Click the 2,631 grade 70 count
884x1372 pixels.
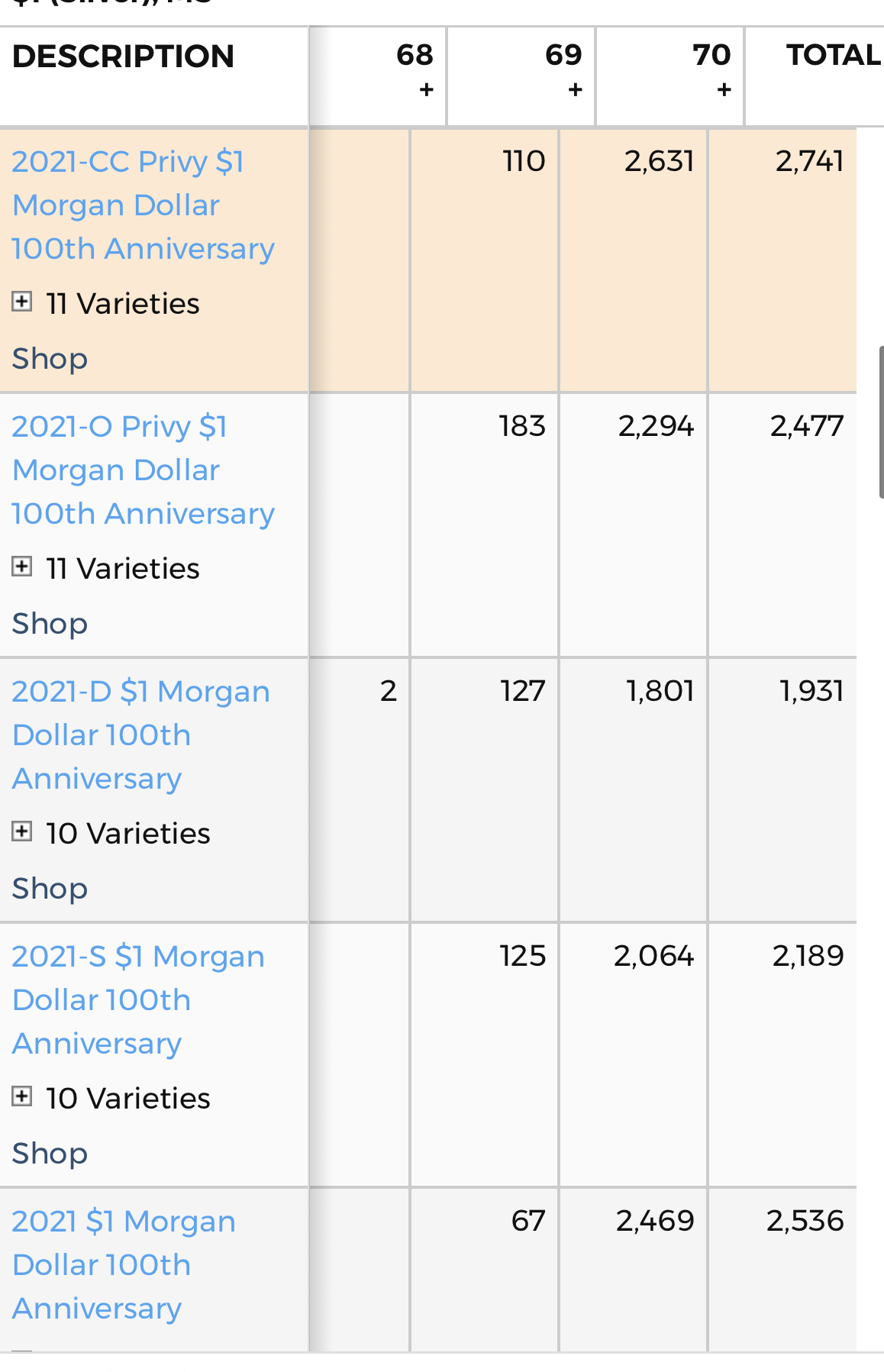(659, 161)
